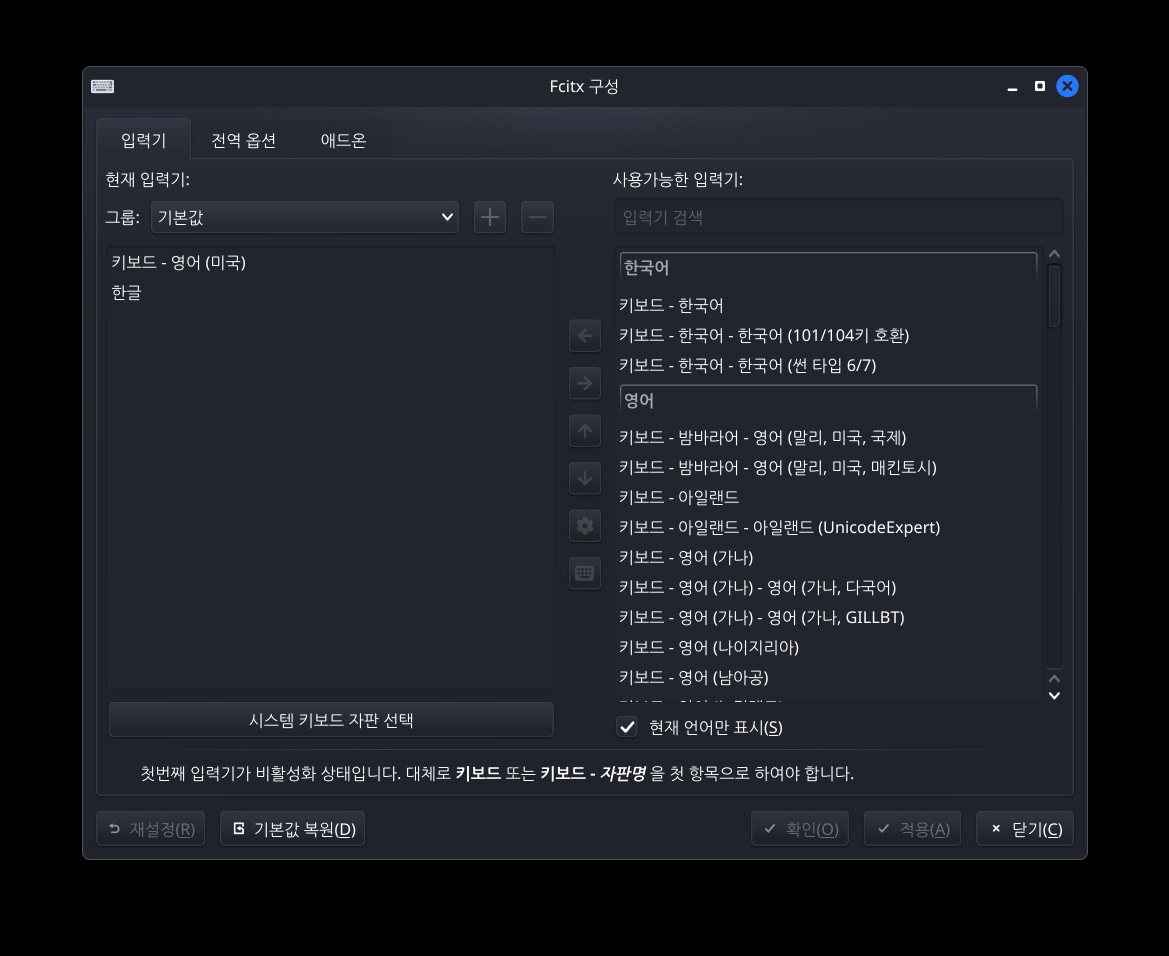Click the keyboard icon in title bar

pos(102,87)
